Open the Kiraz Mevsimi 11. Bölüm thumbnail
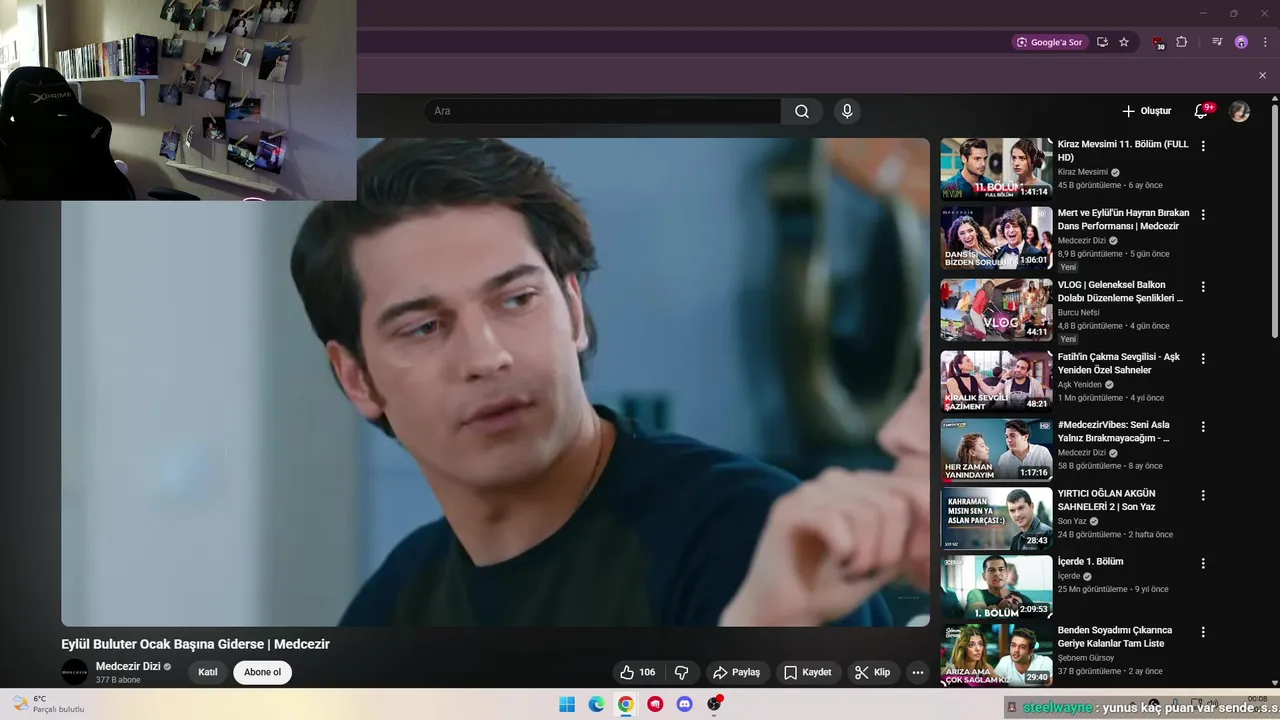Screen dimensions: 1280x720 996,169
